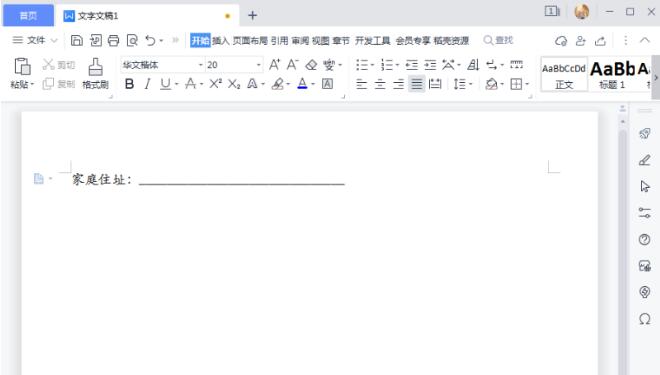This screenshot has height=375, width=660.
Task: Toggle bold formatting button
Action: tap(130, 84)
